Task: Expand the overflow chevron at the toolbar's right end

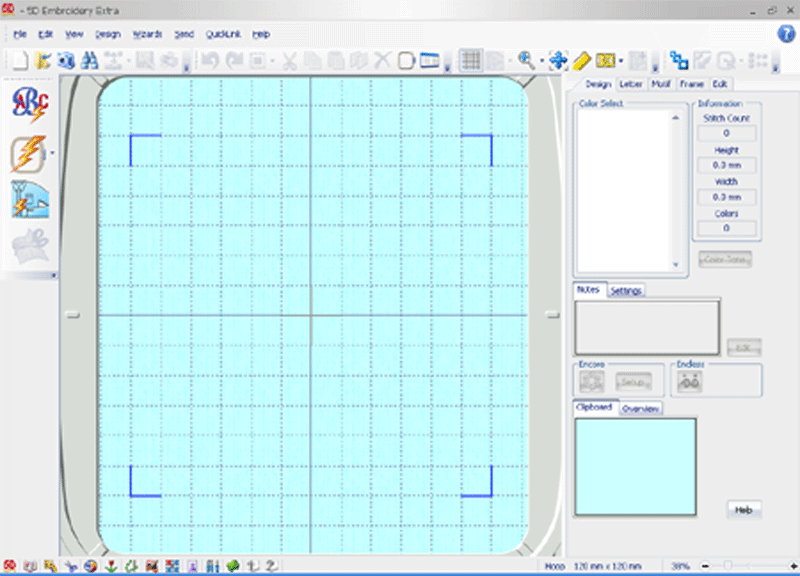Action: click(776, 67)
